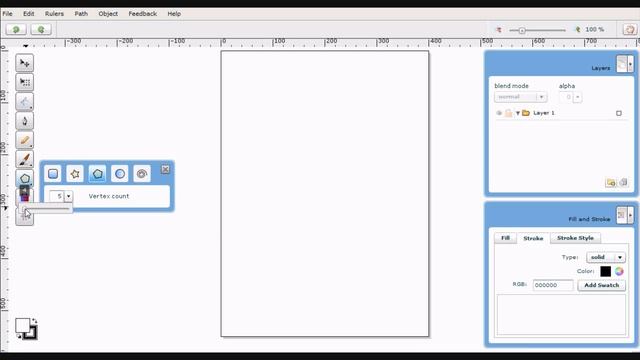Choose the rectangle shape in the shape popup
This screenshot has width=640, height=360.
53,174
